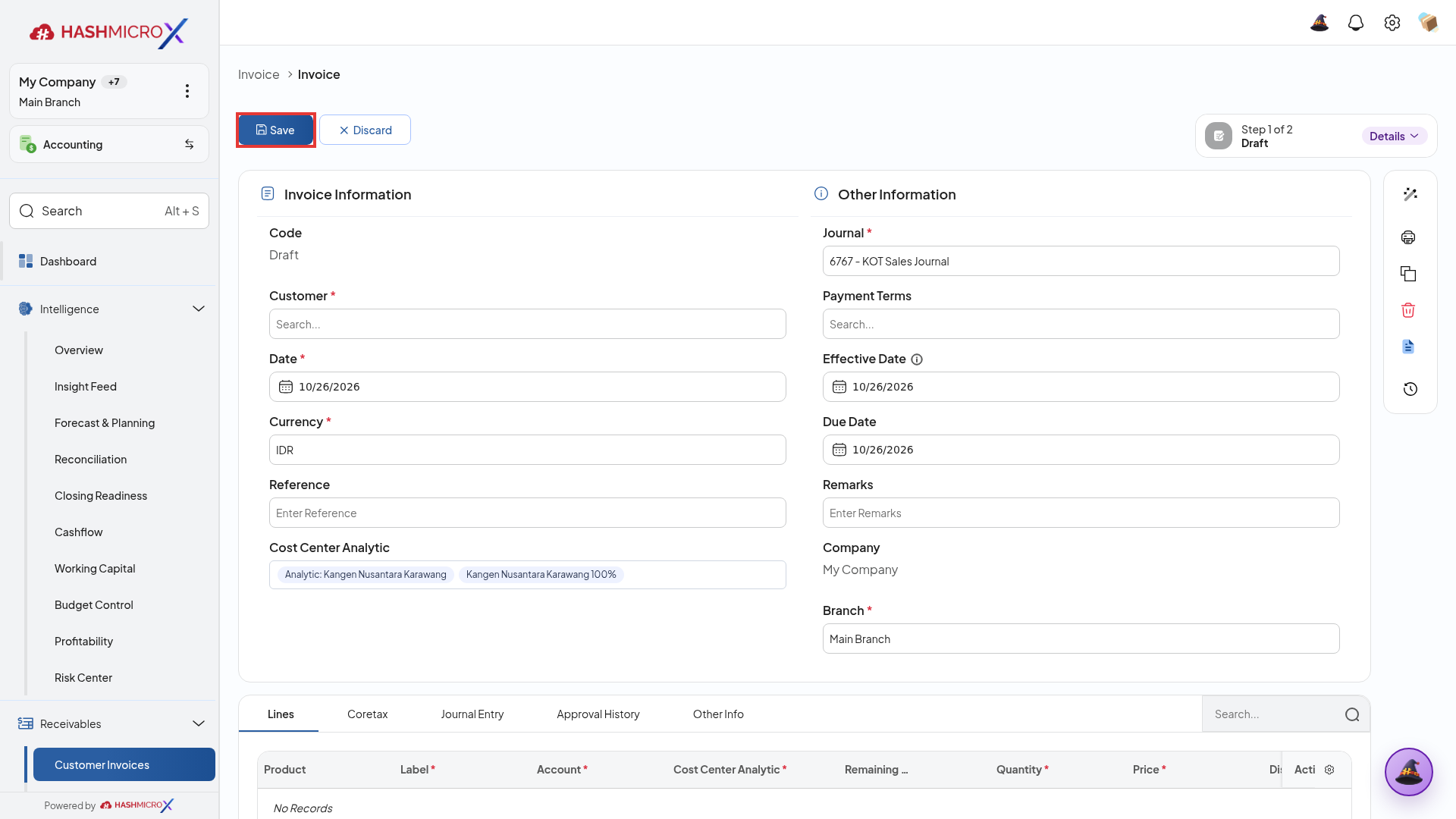The height and width of the screenshot is (819, 1456).
Task: Click the Discard button
Action: 365,130
